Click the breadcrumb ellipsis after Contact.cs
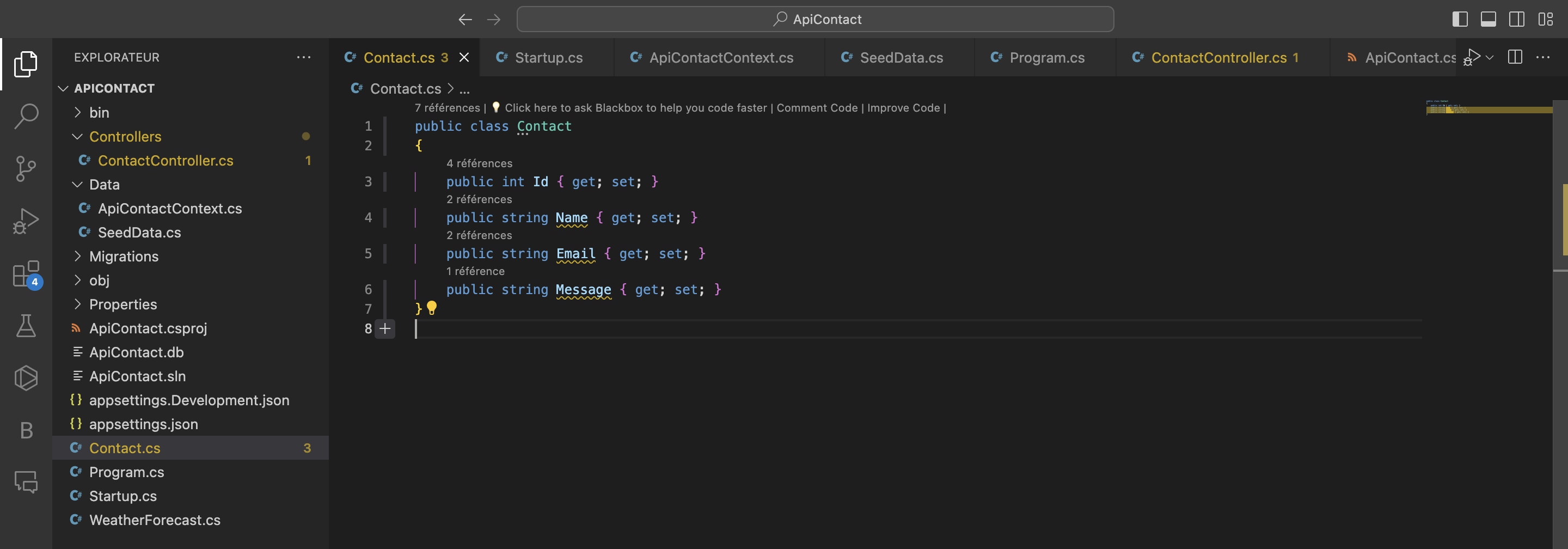Viewport: 1568px width, 549px height. 464,89
